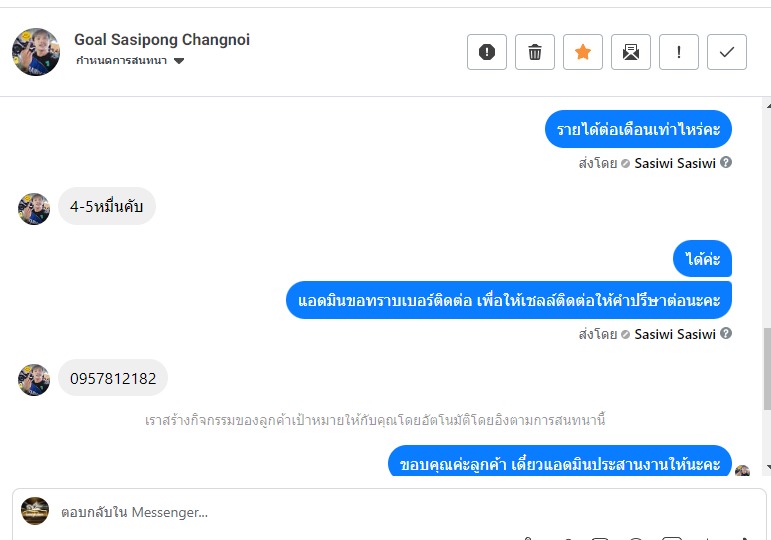
Task: Click the รายได้ต่อเดือนเท่าไหร่คะ message bubble
Action: point(638,129)
